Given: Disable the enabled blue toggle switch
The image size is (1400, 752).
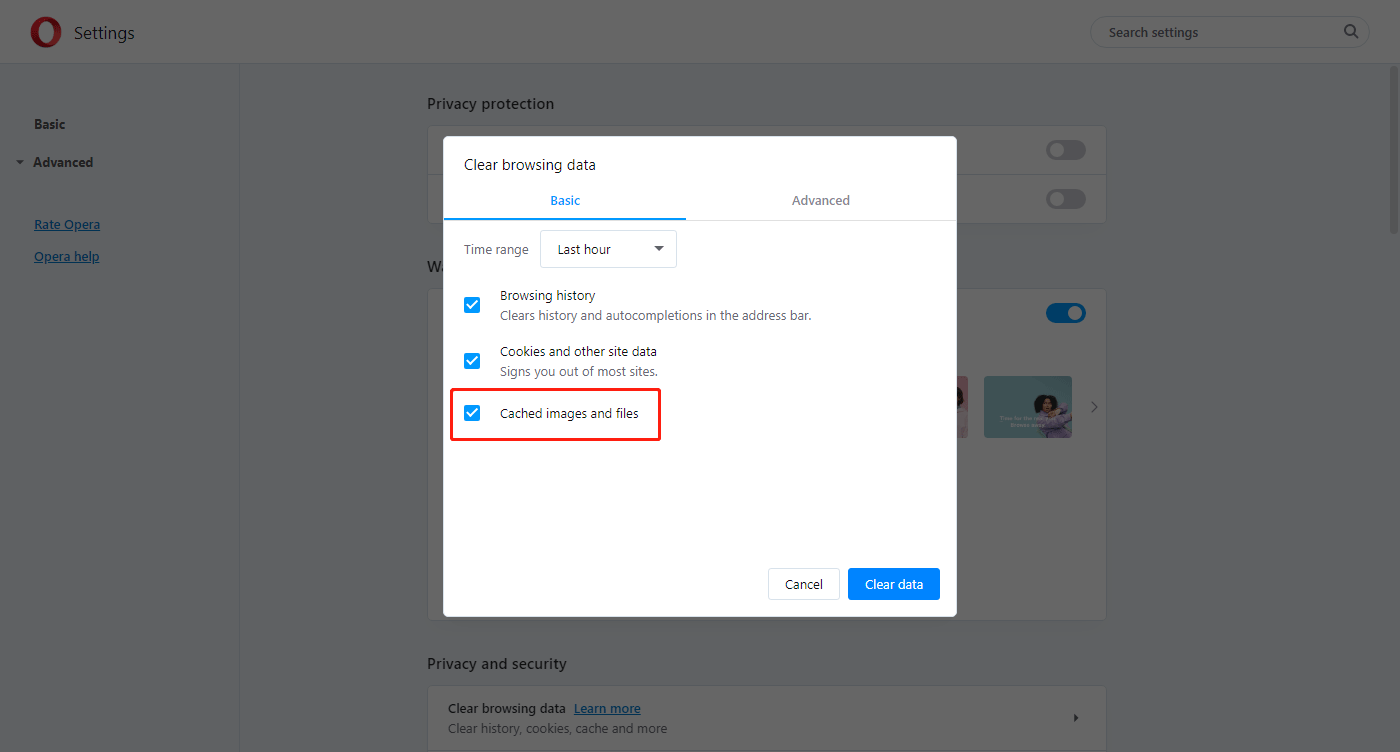Looking at the screenshot, I should click(1065, 312).
